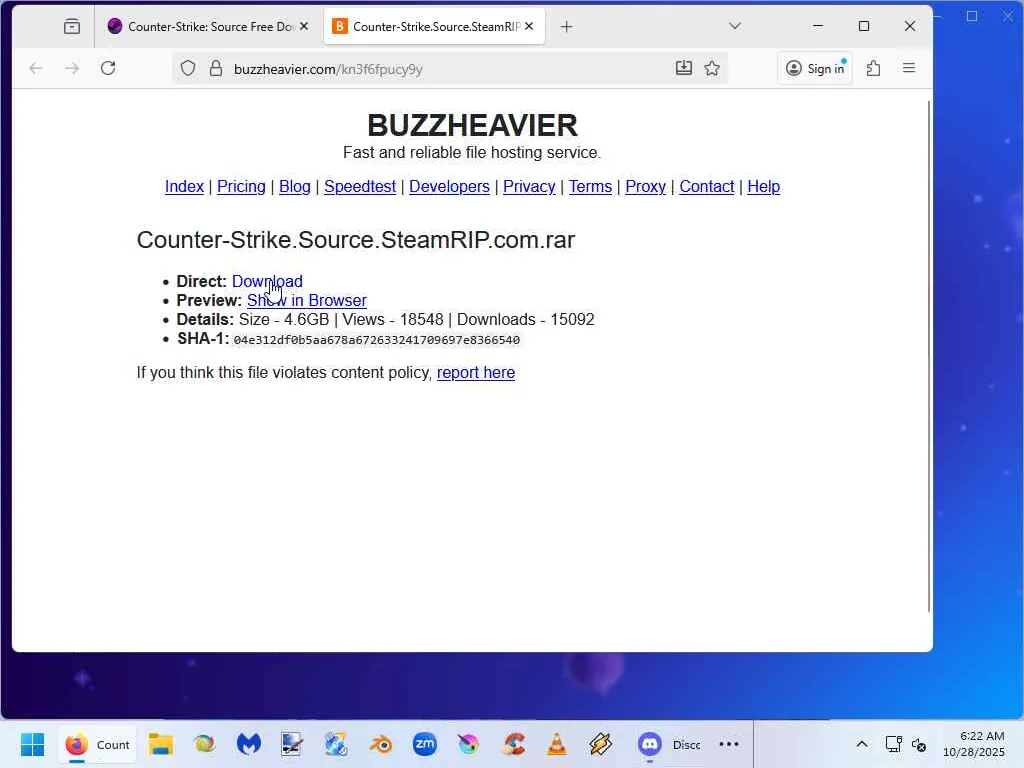Image resolution: width=1024 pixels, height=768 pixels.
Task: Go back to the previous page
Action: pos(36,68)
